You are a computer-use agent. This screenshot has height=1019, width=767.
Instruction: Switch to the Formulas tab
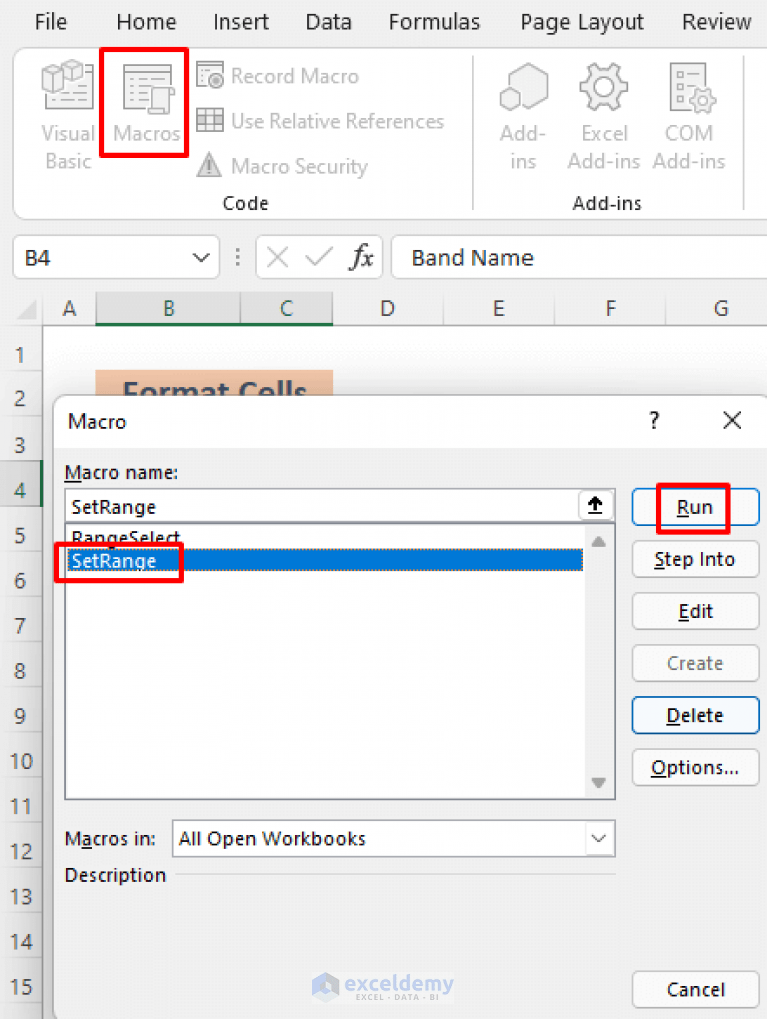pyautogui.click(x=434, y=21)
